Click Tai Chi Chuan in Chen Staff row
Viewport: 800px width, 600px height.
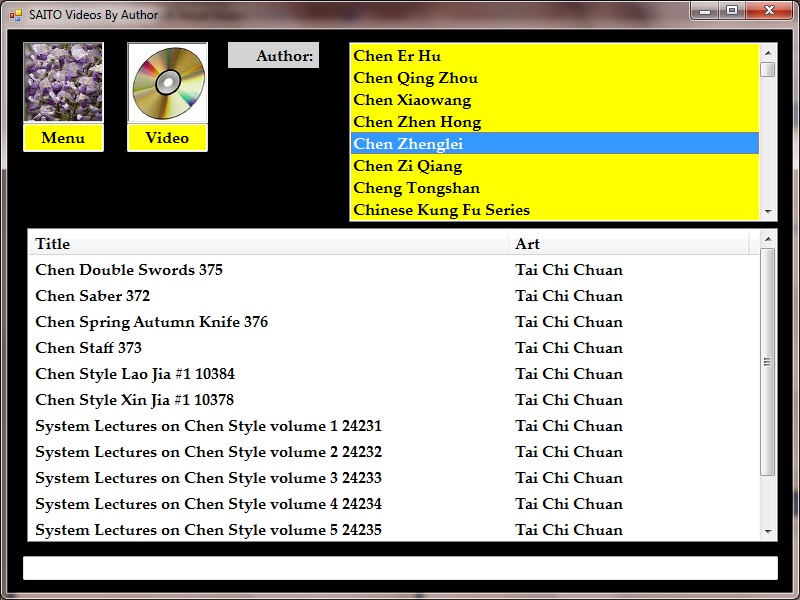569,348
